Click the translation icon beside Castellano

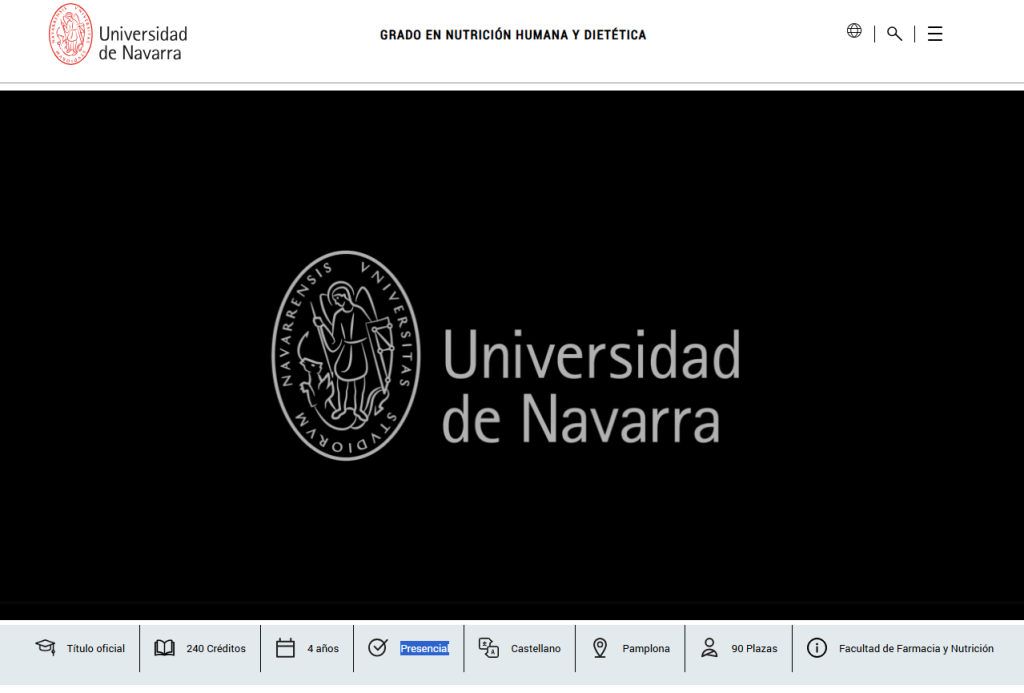coord(488,648)
